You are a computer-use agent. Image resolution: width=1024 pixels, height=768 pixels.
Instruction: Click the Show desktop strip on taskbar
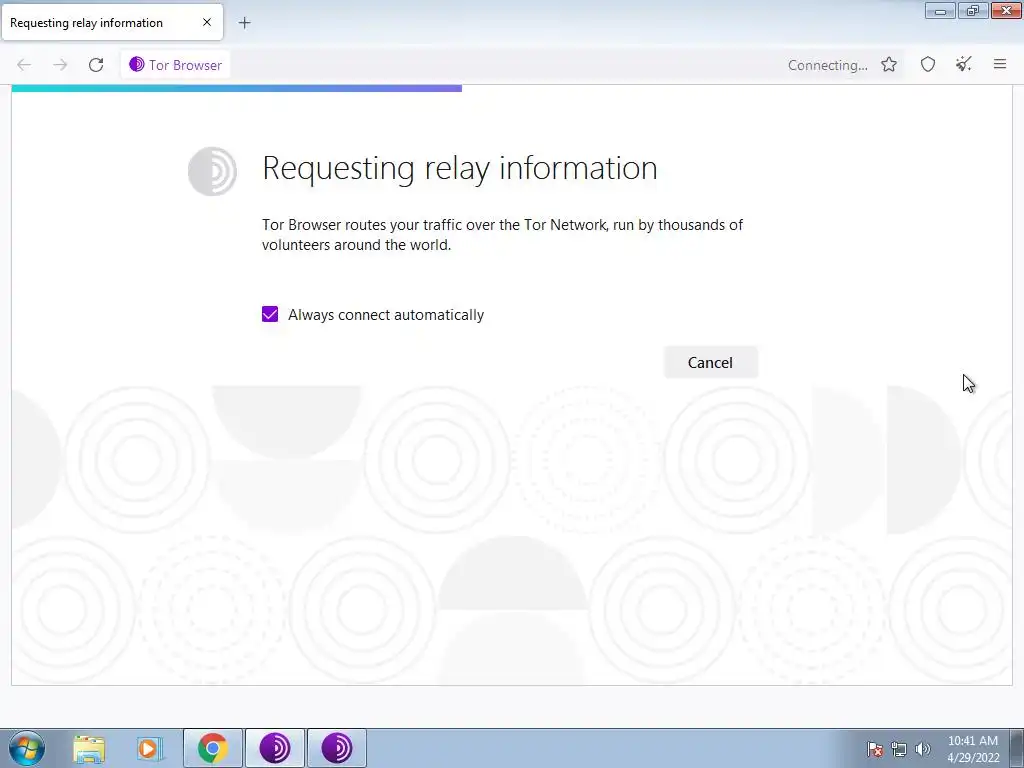[x=1017, y=748]
